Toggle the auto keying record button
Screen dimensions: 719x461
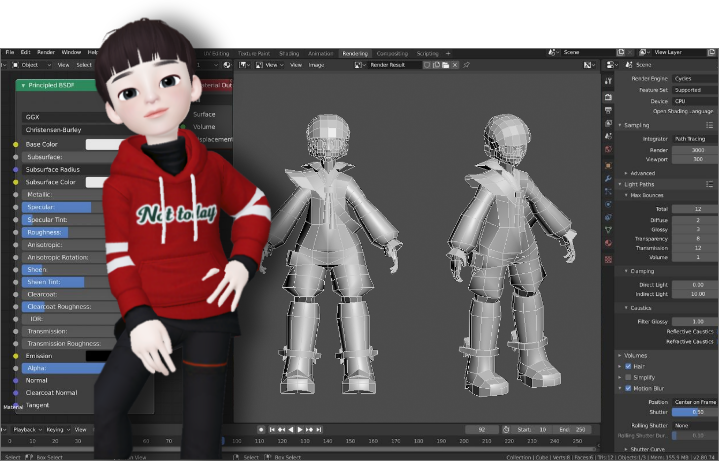tap(261, 430)
